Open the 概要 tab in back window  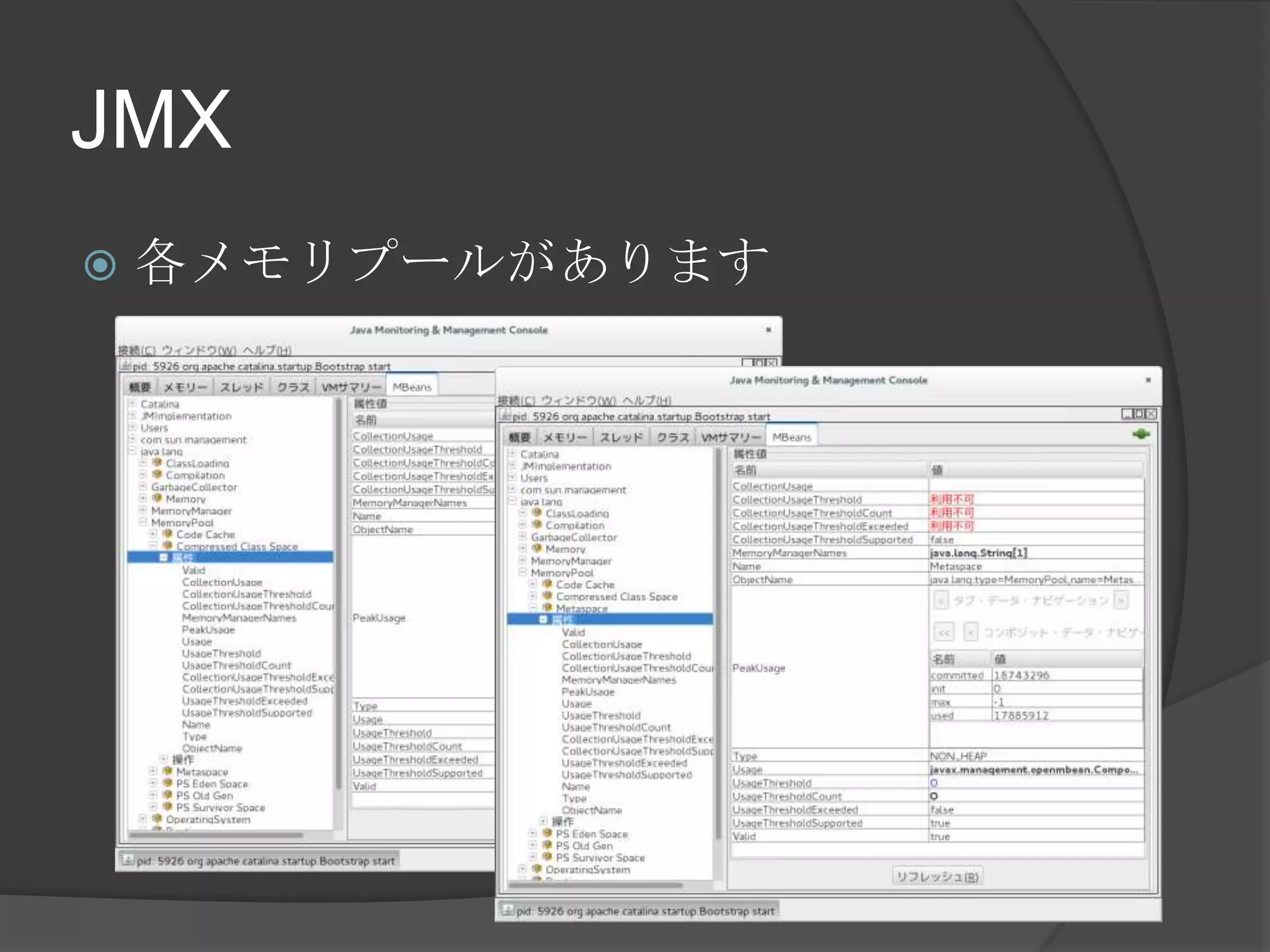coord(140,387)
